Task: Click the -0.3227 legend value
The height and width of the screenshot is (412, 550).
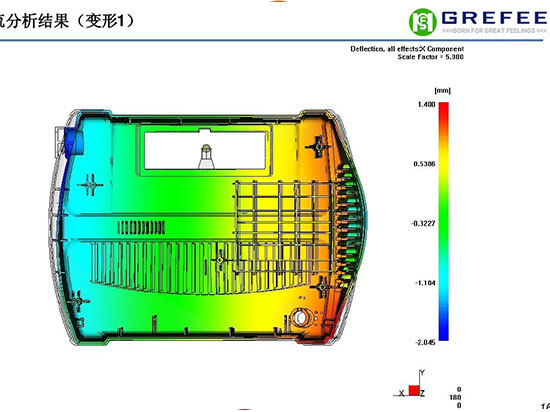Action: pos(423,223)
